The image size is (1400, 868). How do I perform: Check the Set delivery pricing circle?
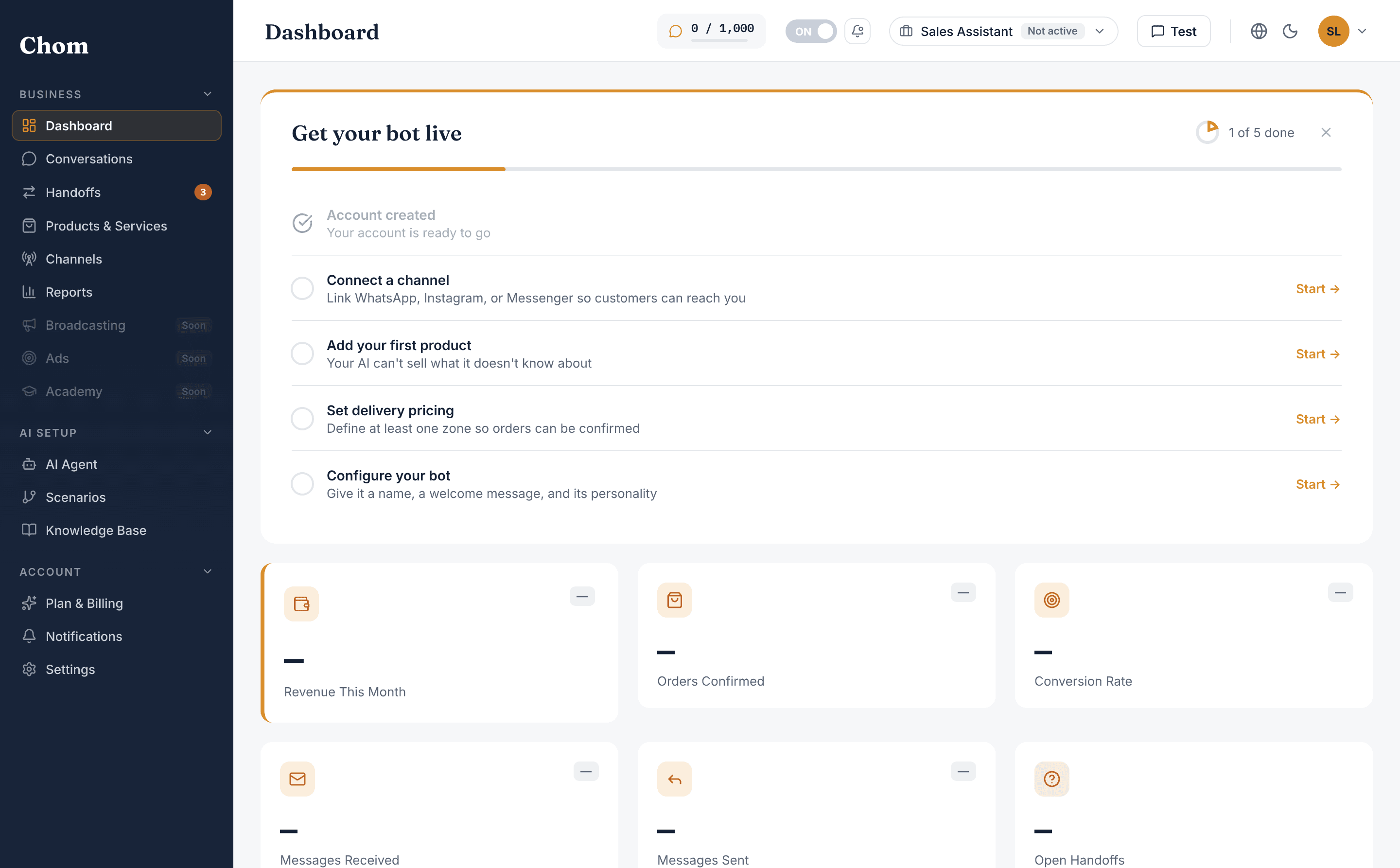302,419
